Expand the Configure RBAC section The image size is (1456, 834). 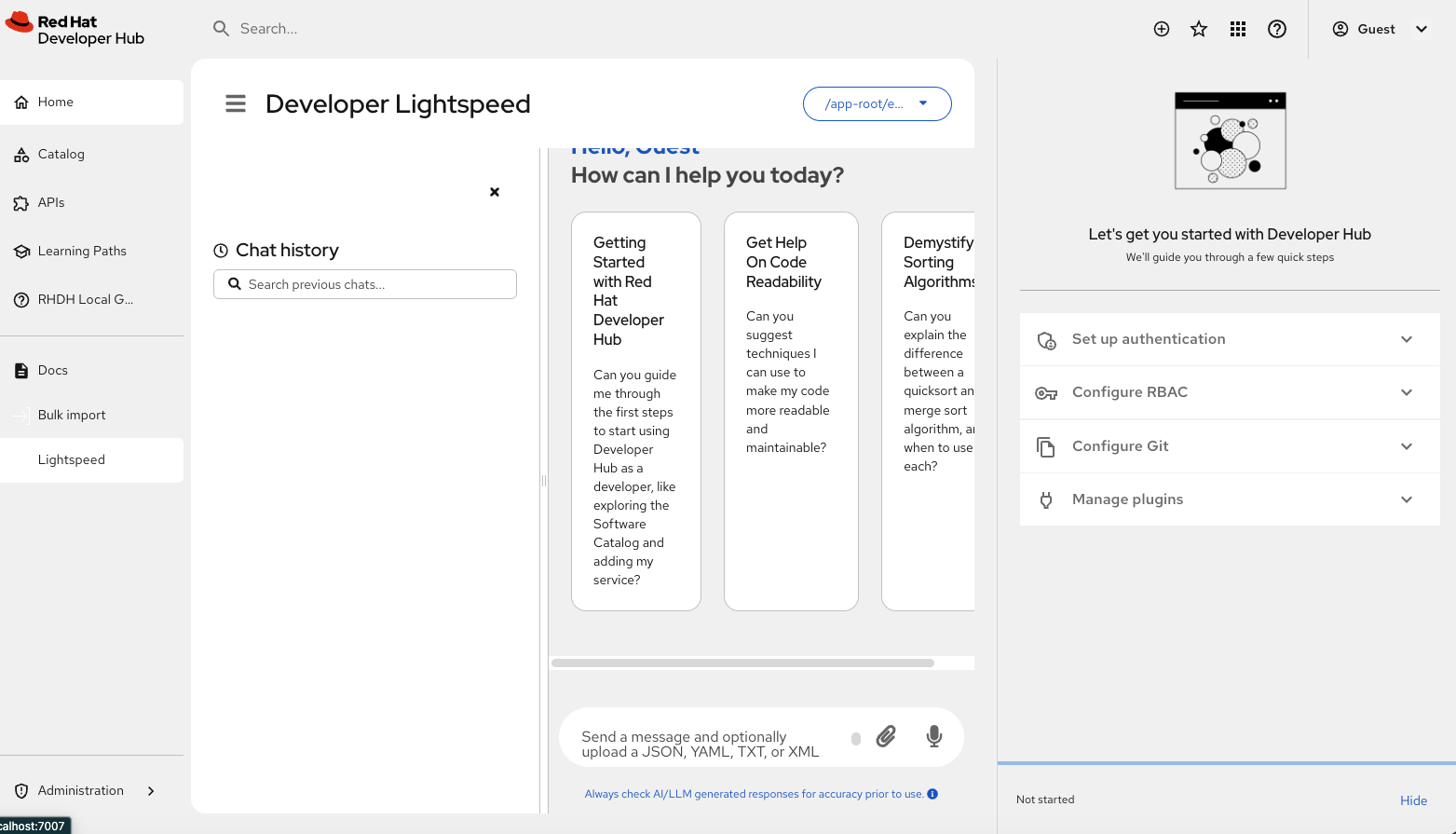point(1230,392)
